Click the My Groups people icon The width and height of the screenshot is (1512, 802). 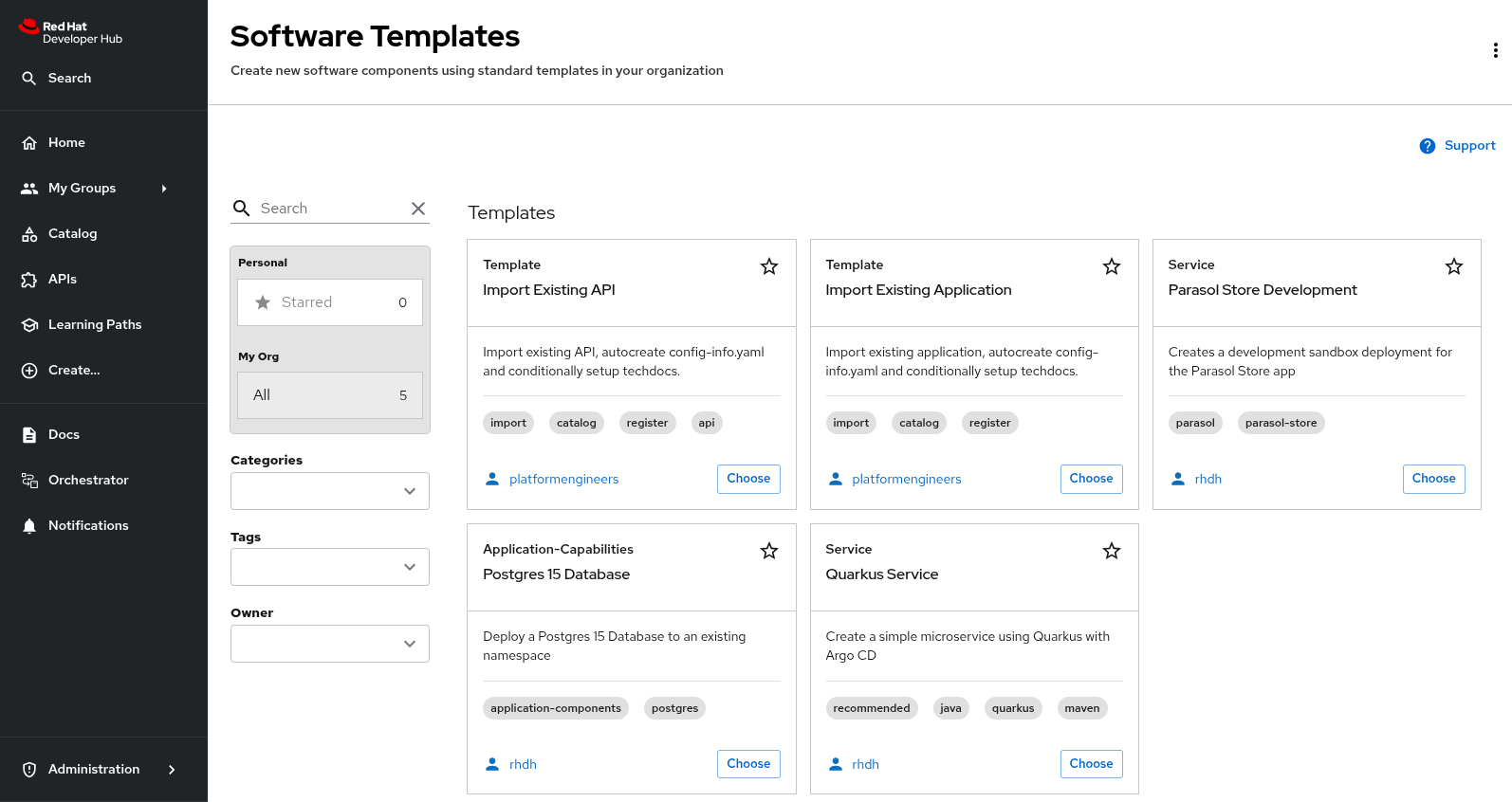click(x=29, y=188)
